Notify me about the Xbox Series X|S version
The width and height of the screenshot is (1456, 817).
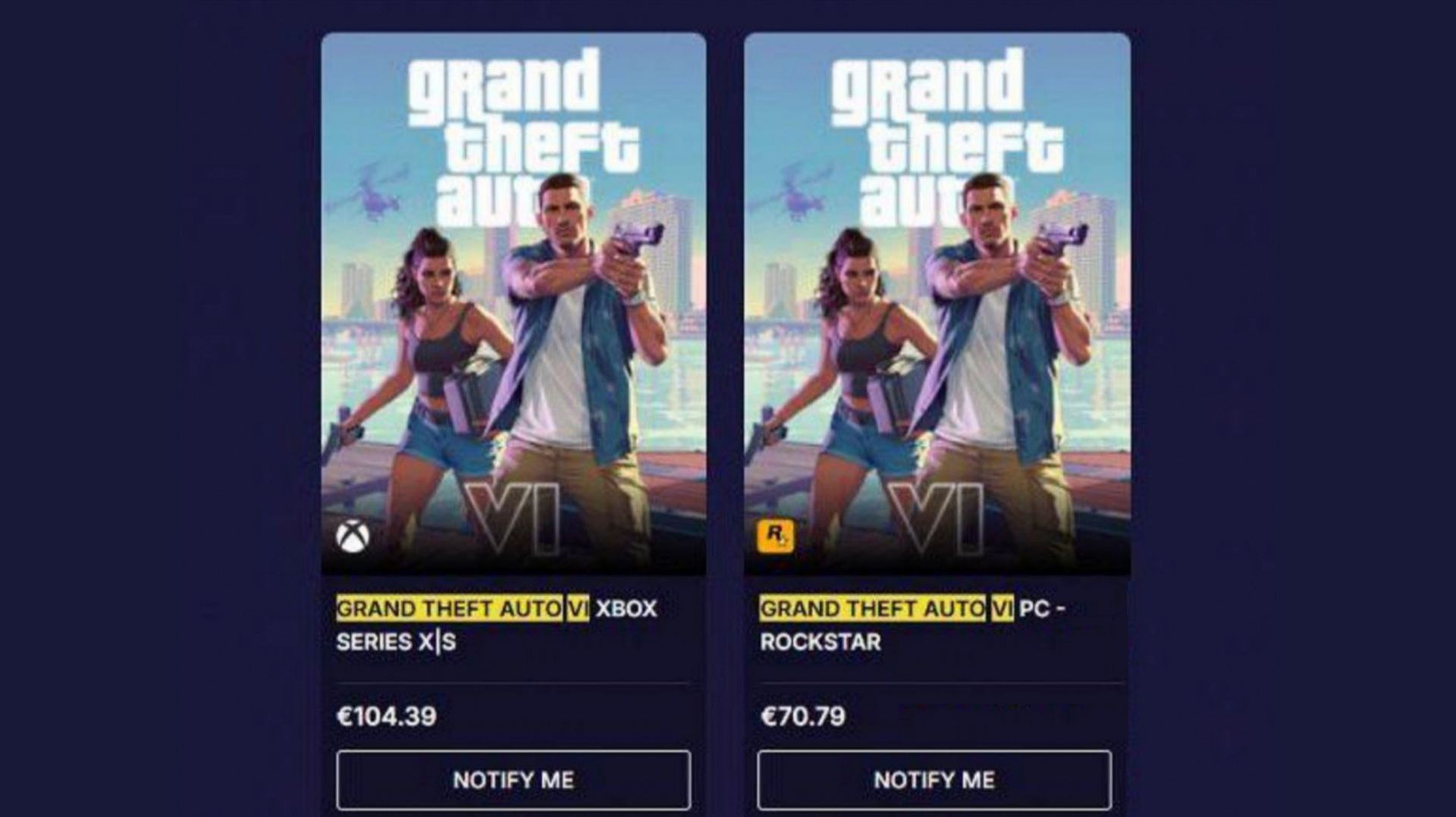[513, 780]
